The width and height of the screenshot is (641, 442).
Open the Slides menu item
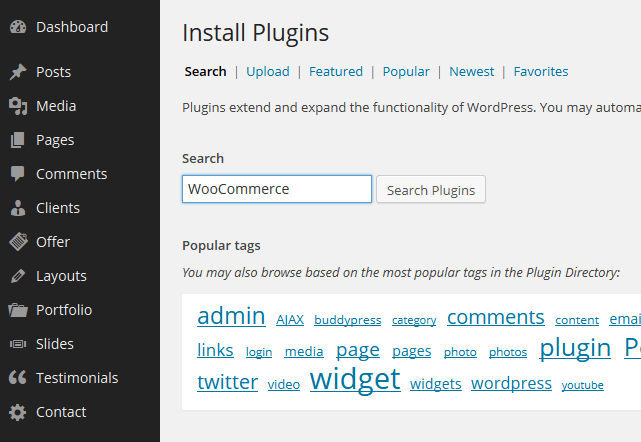[x=55, y=344]
